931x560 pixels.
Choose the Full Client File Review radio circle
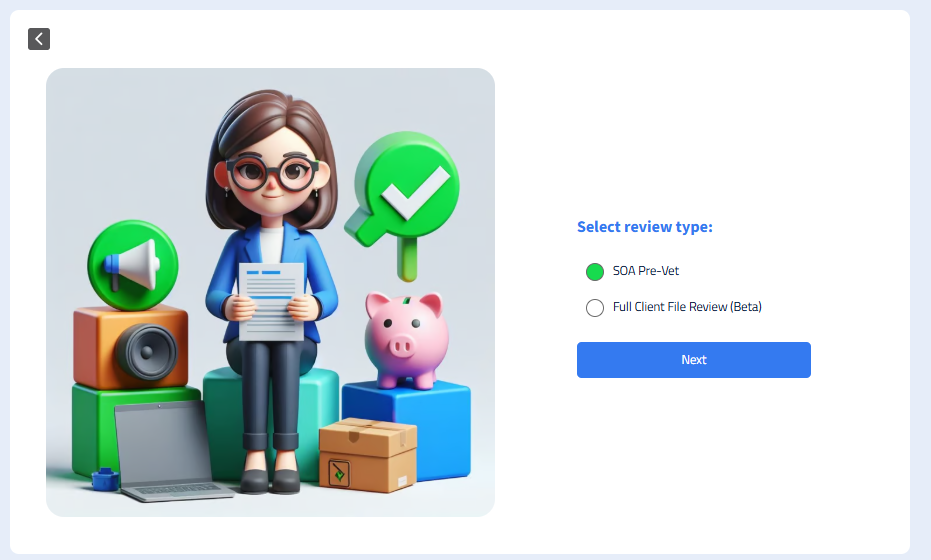coord(594,308)
